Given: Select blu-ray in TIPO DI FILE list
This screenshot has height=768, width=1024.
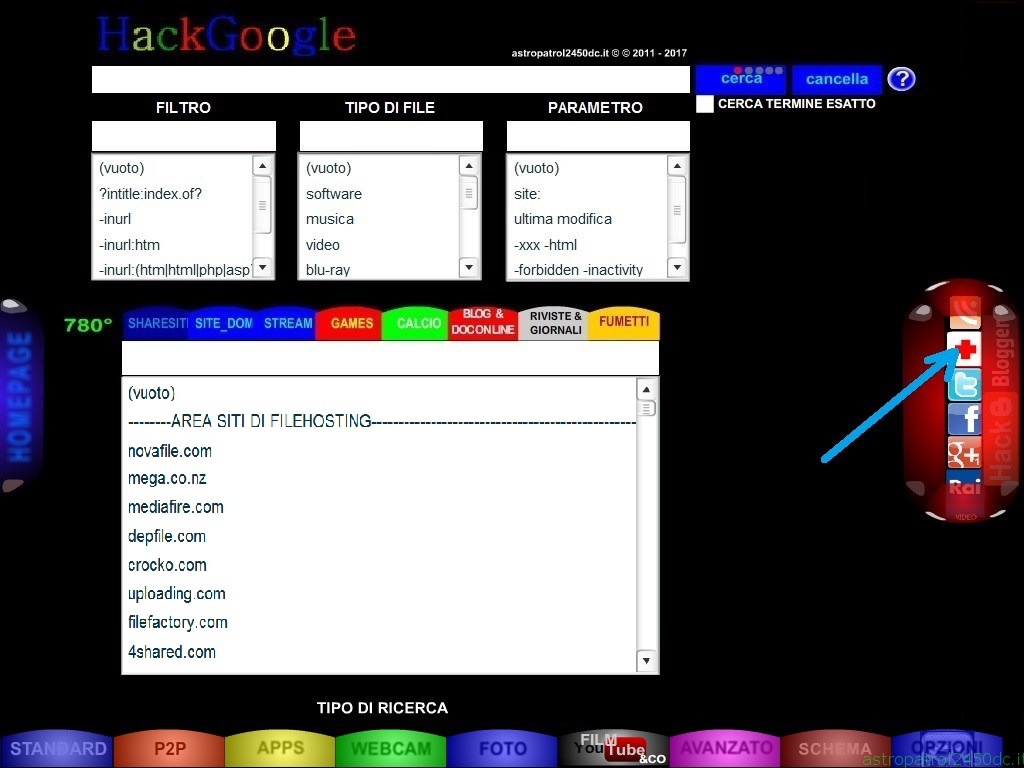Looking at the screenshot, I should click(x=328, y=270).
